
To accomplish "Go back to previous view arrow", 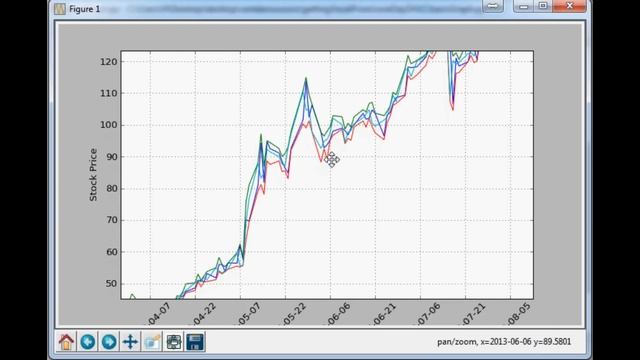I will pos(88,342).
